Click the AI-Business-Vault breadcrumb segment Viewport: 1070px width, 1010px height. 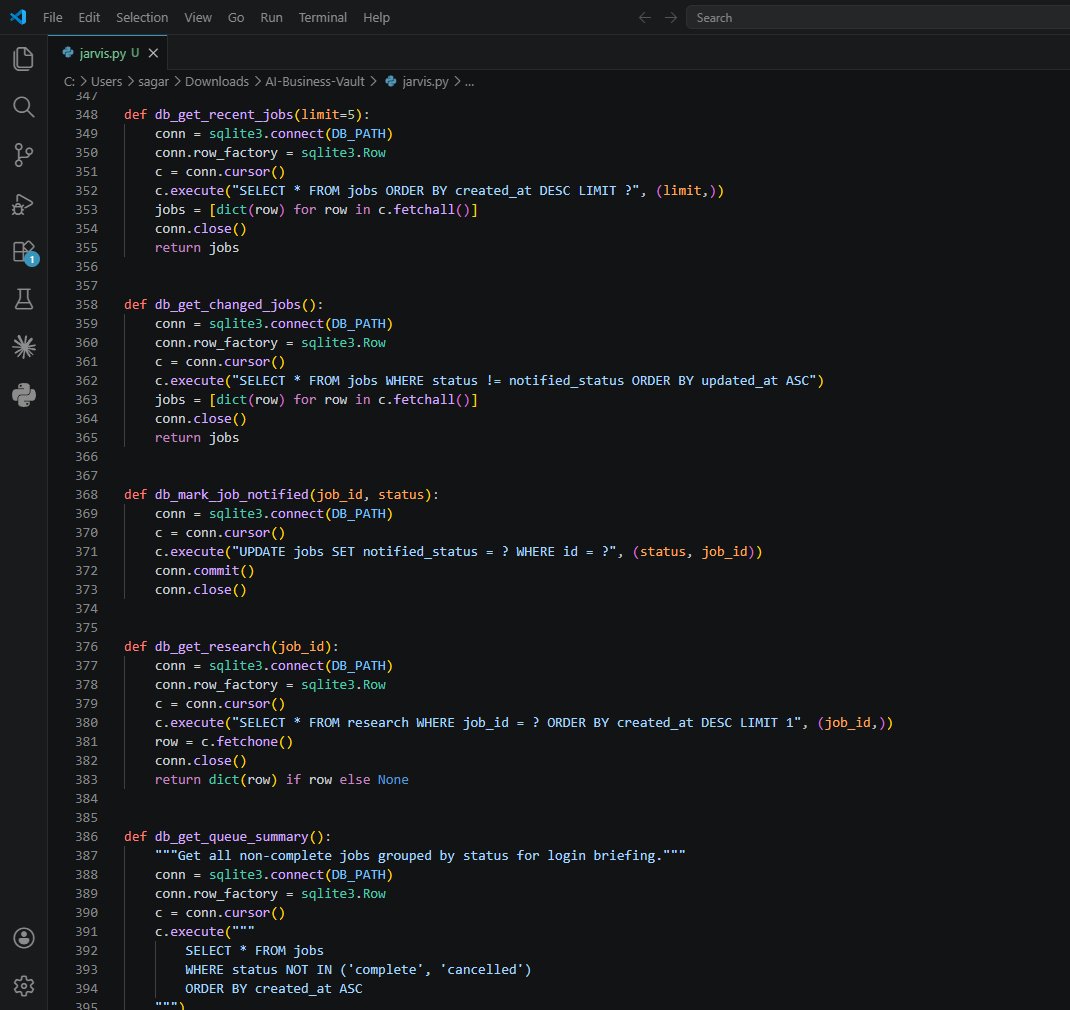[315, 82]
